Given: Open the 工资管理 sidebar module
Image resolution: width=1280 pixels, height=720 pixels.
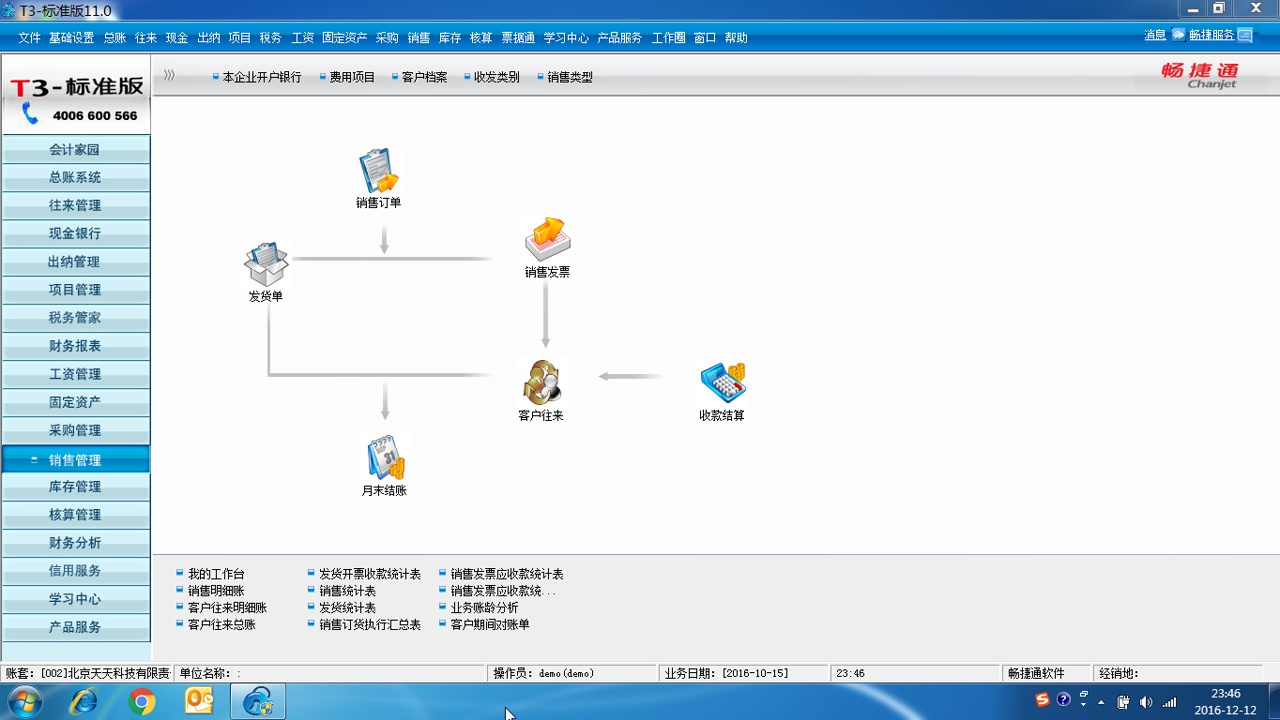Looking at the screenshot, I should pyautogui.click(x=76, y=373).
